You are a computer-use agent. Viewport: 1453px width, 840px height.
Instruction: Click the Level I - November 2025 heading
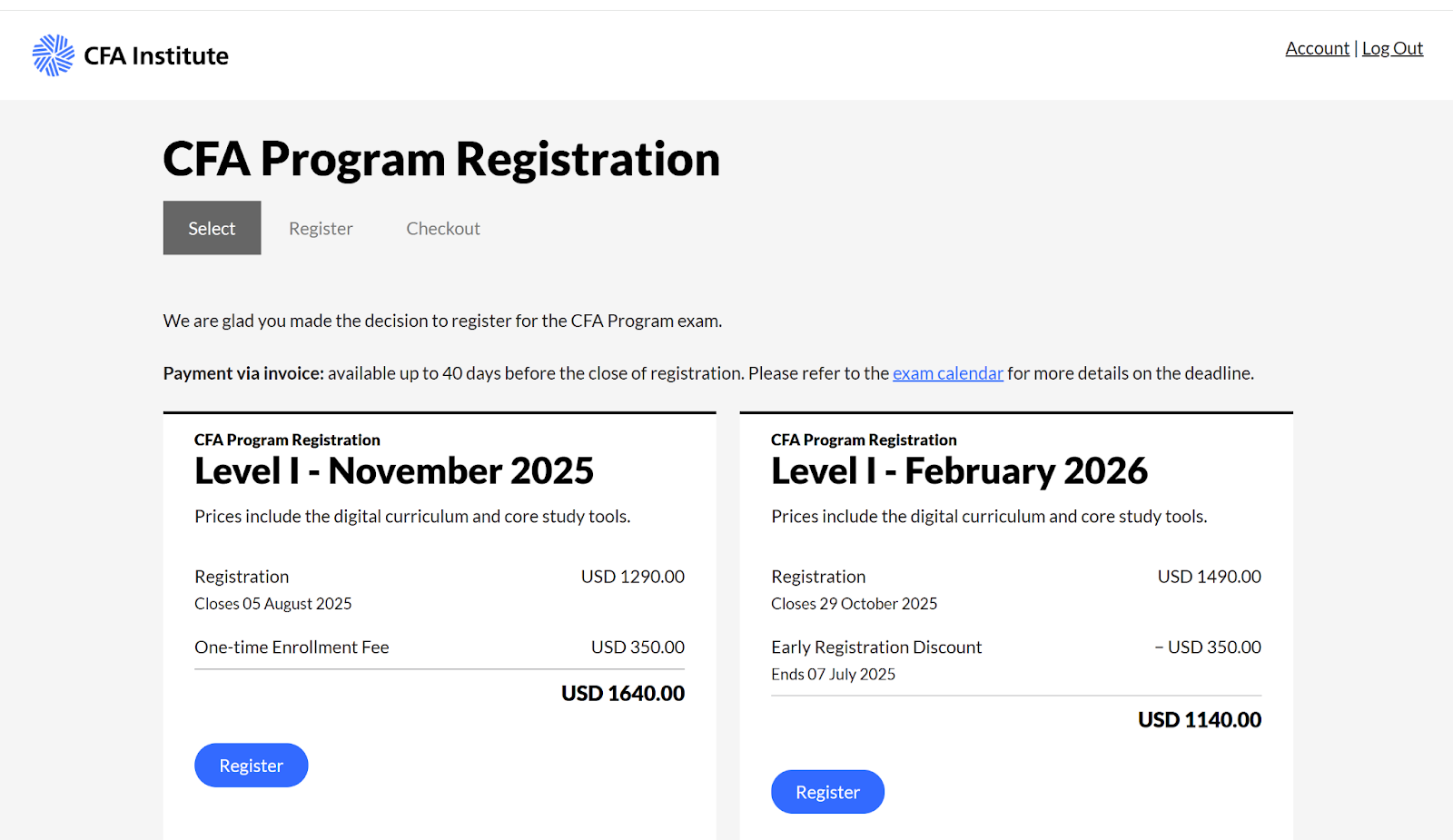click(x=394, y=471)
